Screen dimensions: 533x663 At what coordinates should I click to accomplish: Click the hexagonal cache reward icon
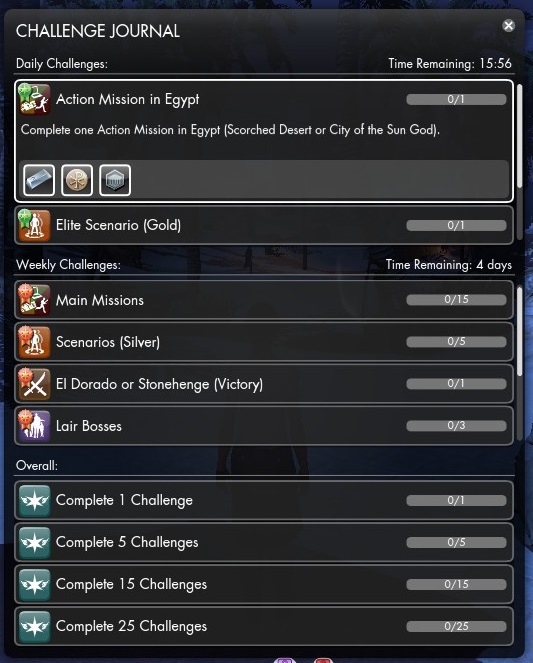(x=115, y=180)
